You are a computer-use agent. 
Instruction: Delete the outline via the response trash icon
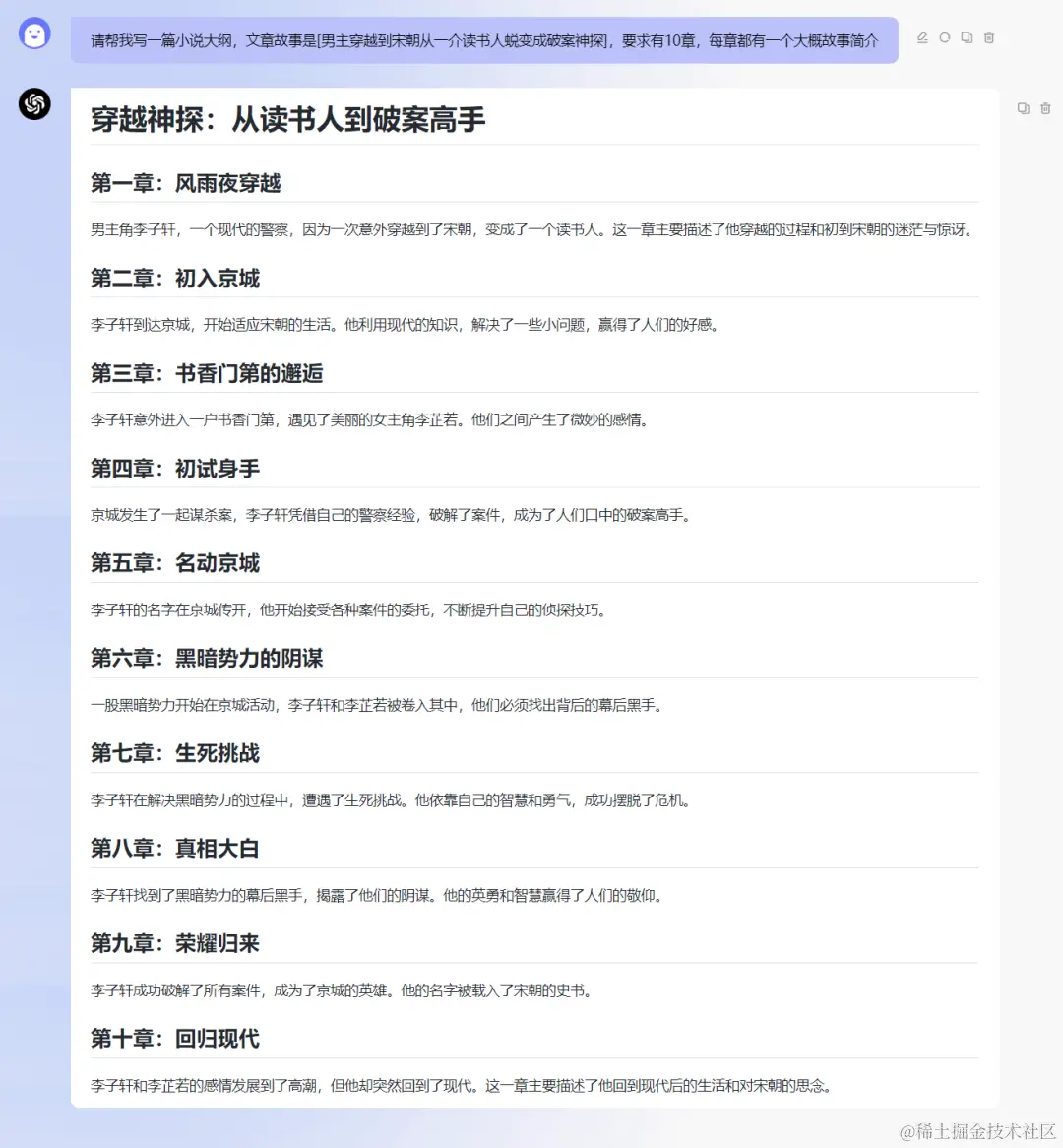(1046, 109)
